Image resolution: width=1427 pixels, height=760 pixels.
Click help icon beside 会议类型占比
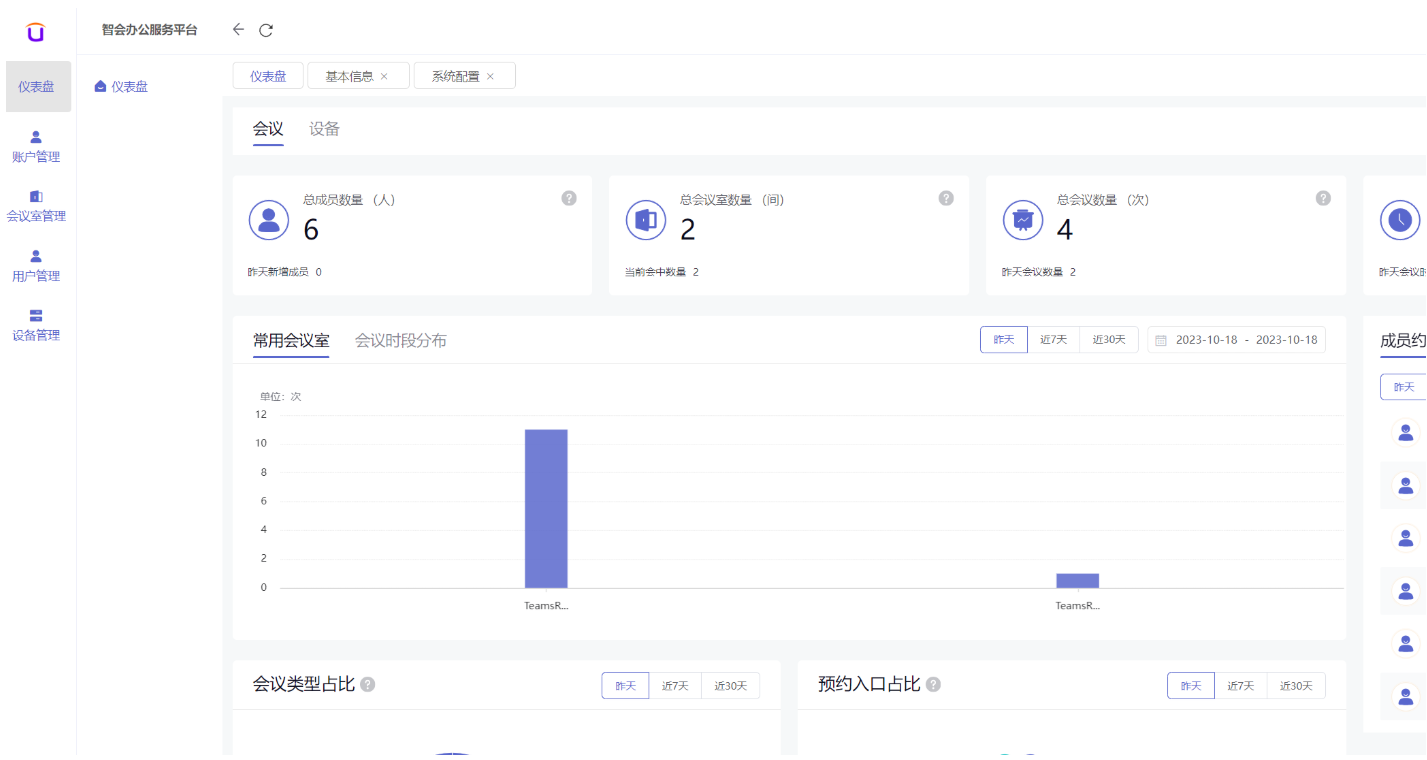(x=368, y=685)
